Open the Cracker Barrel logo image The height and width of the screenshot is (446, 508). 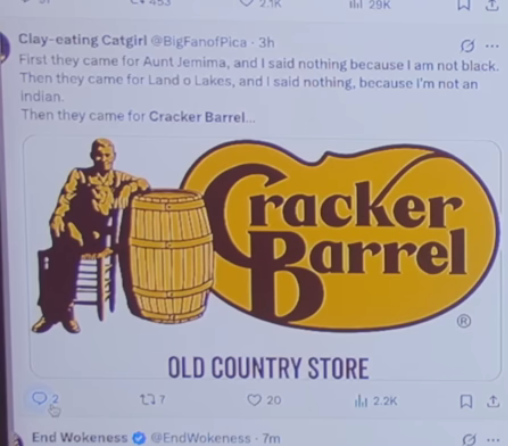pos(265,258)
